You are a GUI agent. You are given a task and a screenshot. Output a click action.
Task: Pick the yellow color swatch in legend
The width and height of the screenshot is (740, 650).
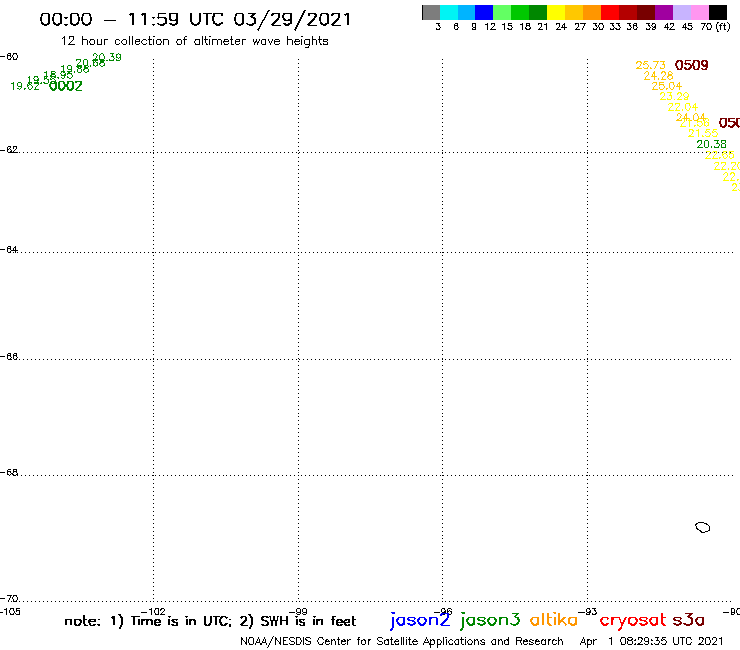(x=556, y=12)
